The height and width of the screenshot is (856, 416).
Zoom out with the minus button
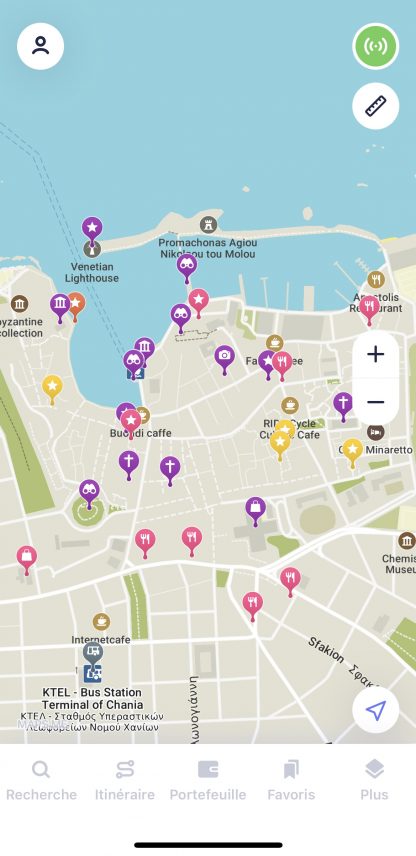(x=376, y=402)
